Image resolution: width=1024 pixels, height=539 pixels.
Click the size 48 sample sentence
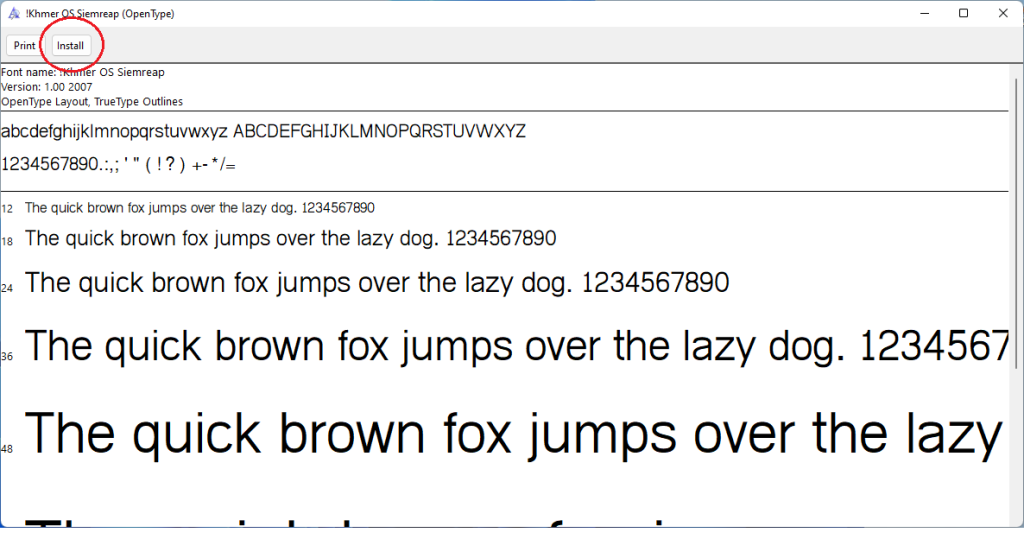513,434
